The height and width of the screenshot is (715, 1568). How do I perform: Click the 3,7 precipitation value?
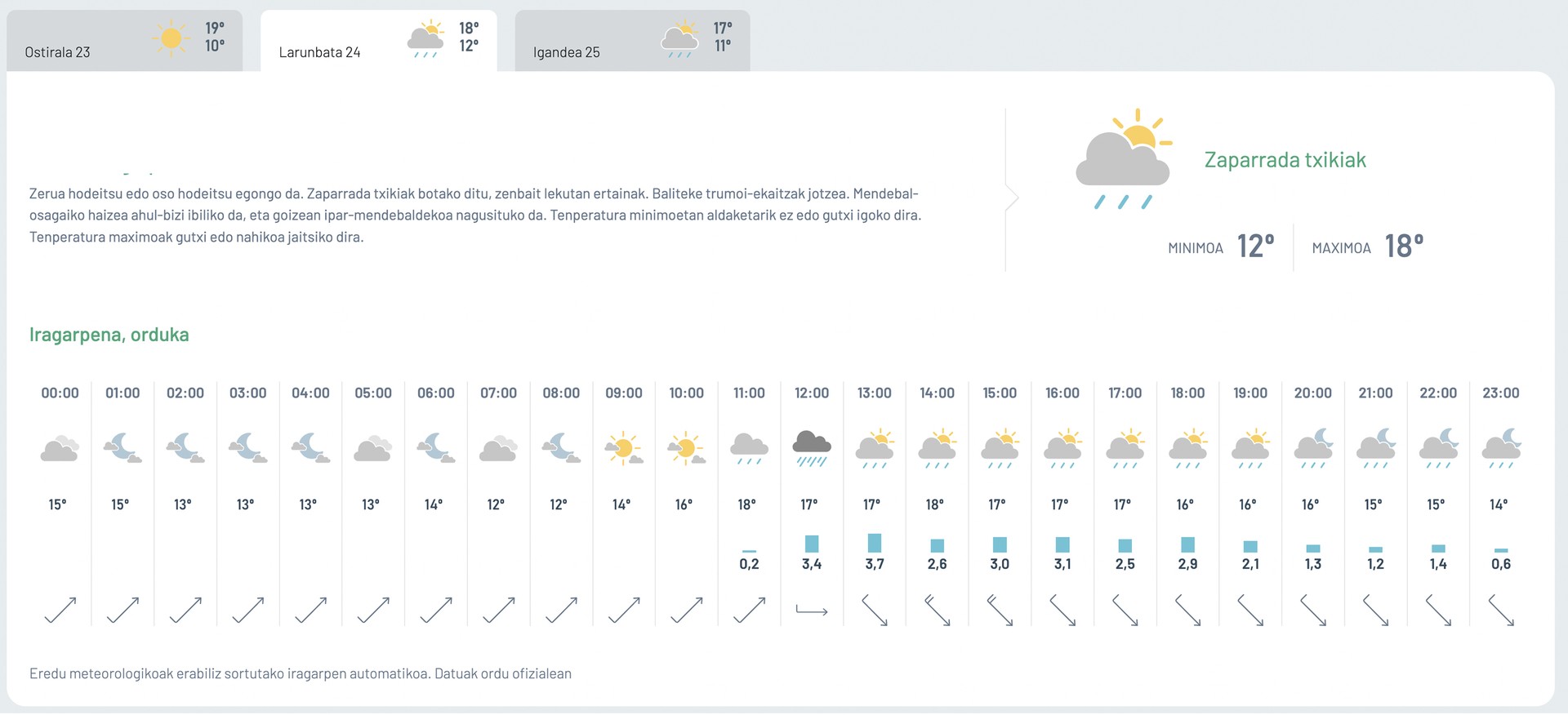point(875,564)
